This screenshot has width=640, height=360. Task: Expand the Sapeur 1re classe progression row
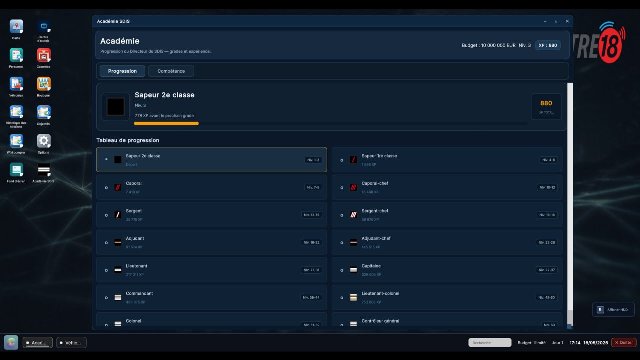447,160
